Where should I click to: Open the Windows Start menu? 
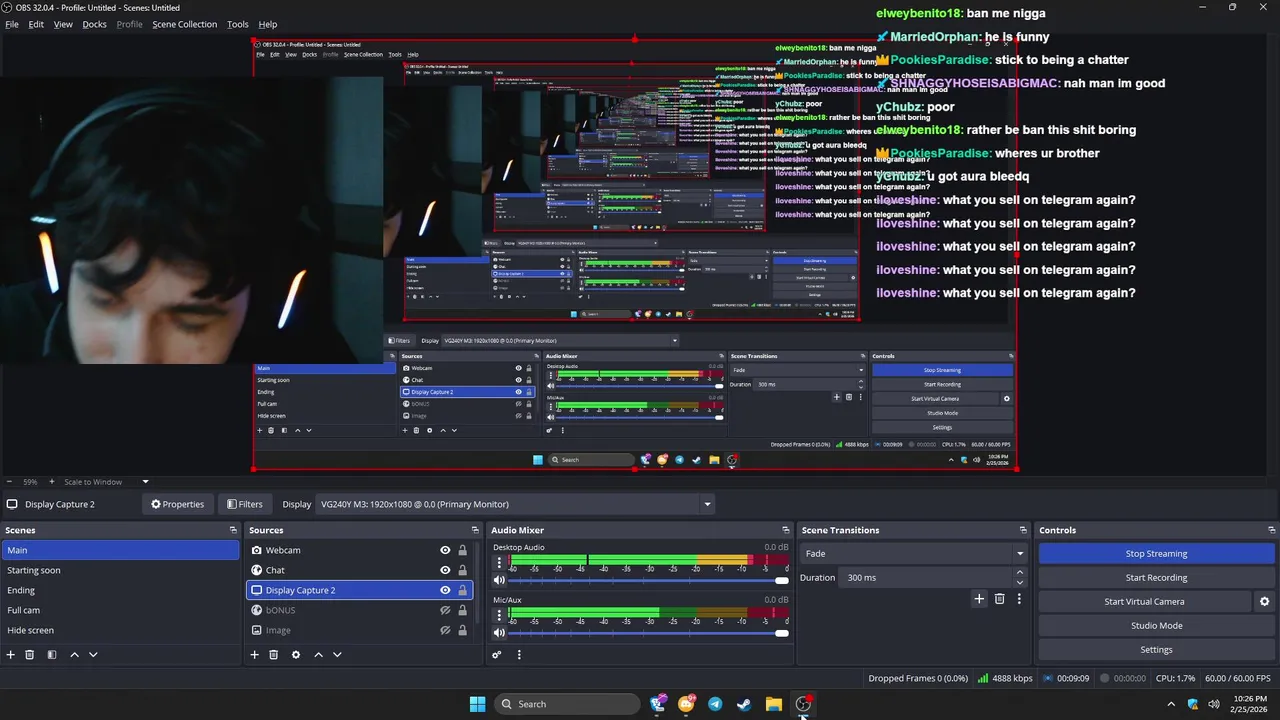477,704
